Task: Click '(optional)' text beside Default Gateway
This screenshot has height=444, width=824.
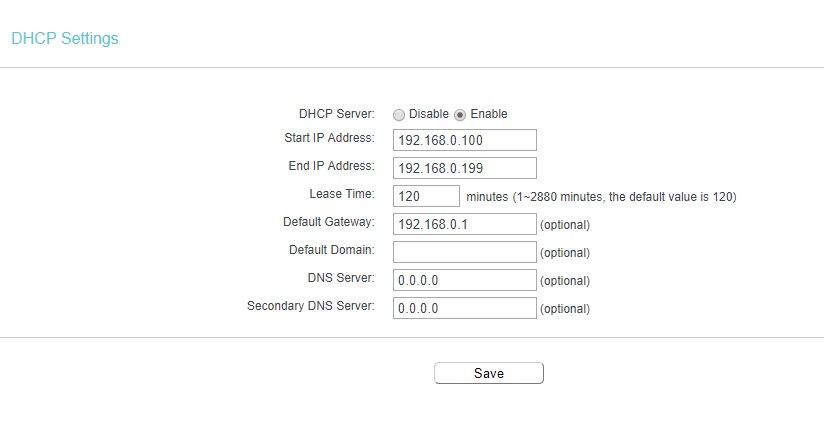Action: [x=565, y=225]
